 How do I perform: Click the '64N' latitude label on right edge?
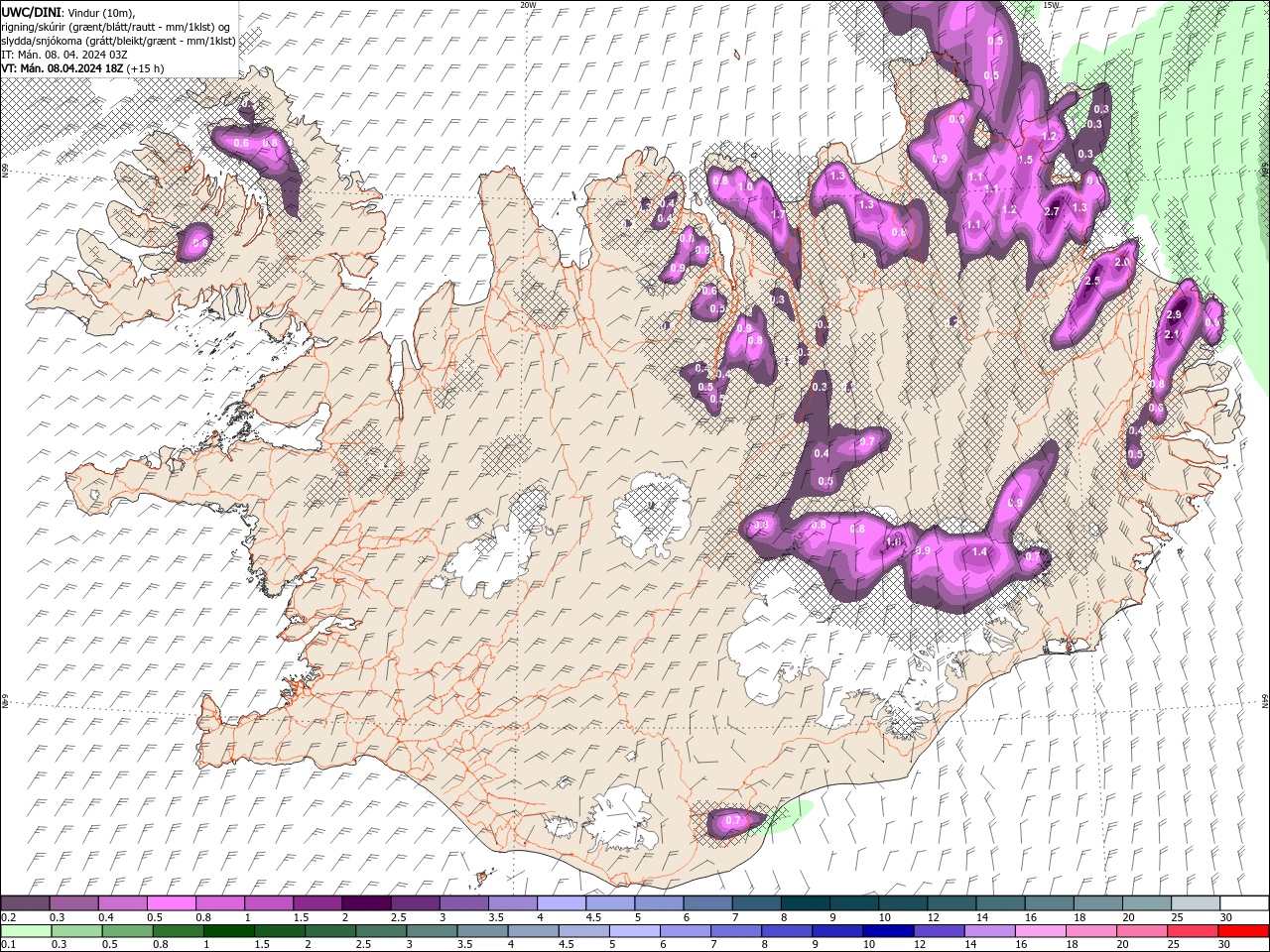coord(1265,701)
